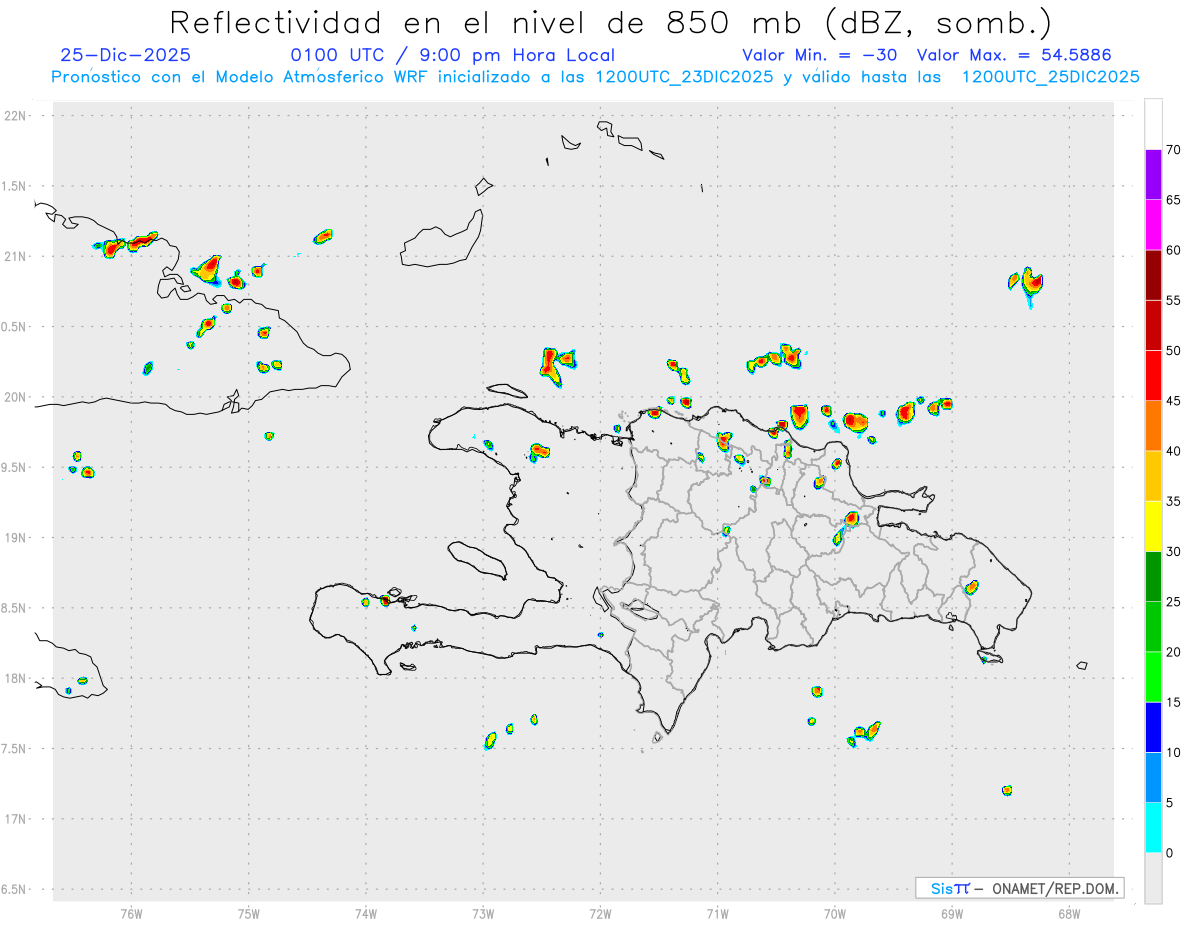Click the "50" label on the color scale
Viewport: 1200px width, 927px height.
click(x=1173, y=351)
